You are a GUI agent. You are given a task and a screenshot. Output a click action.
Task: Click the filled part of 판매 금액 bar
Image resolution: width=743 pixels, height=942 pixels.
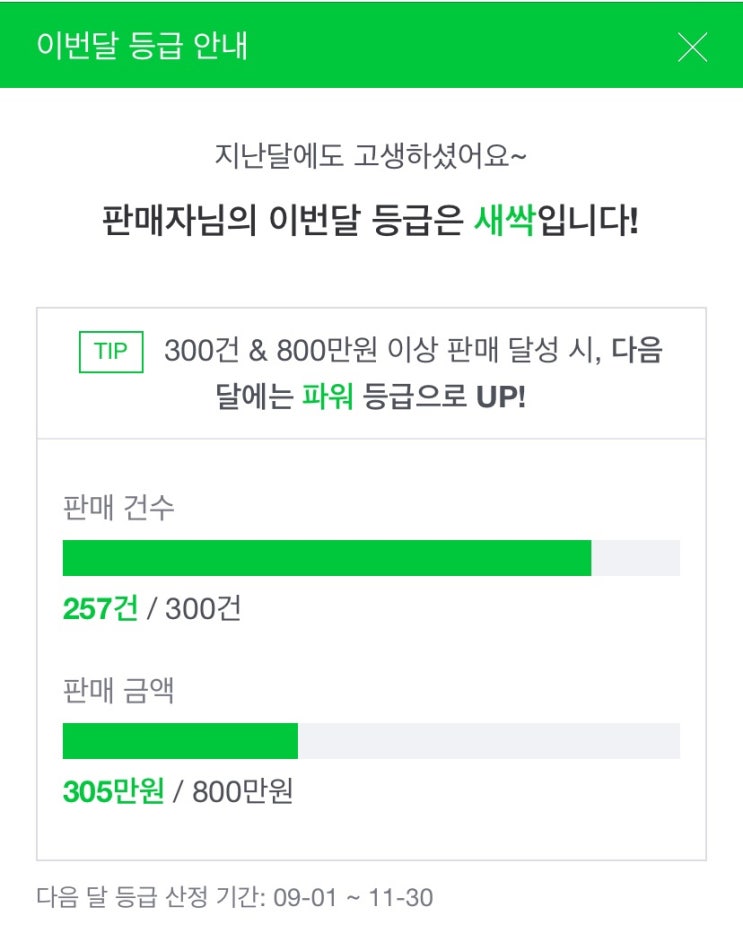click(x=180, y=741)
